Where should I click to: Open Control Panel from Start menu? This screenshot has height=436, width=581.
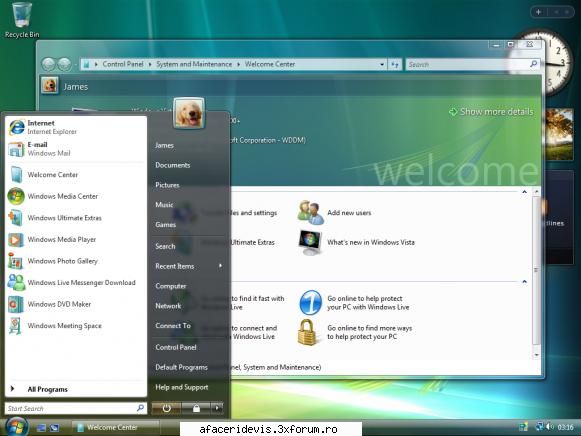click(x=176, y=347)
